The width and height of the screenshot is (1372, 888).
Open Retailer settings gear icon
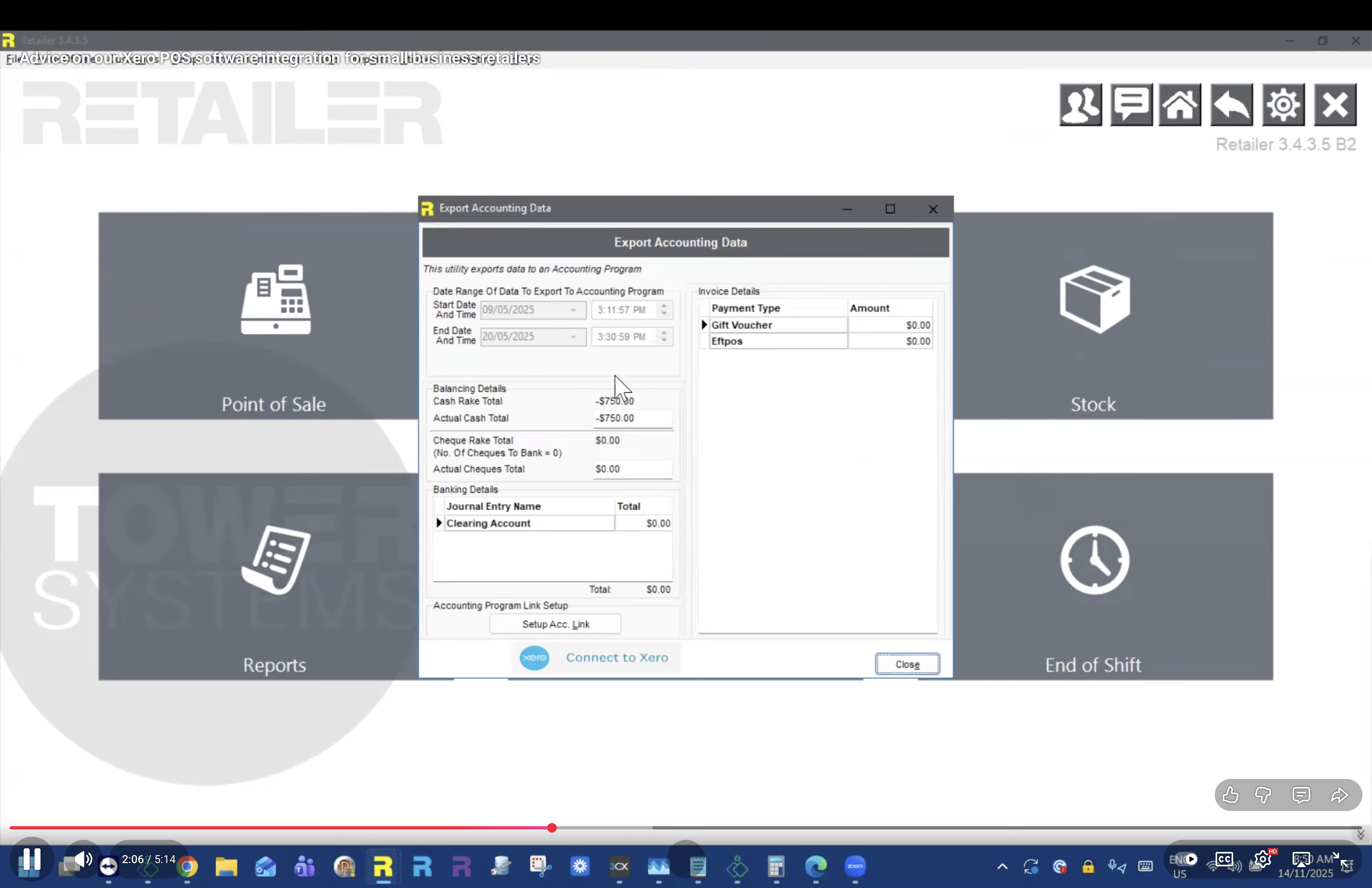pyautogui.click(x=1283, y=105)
